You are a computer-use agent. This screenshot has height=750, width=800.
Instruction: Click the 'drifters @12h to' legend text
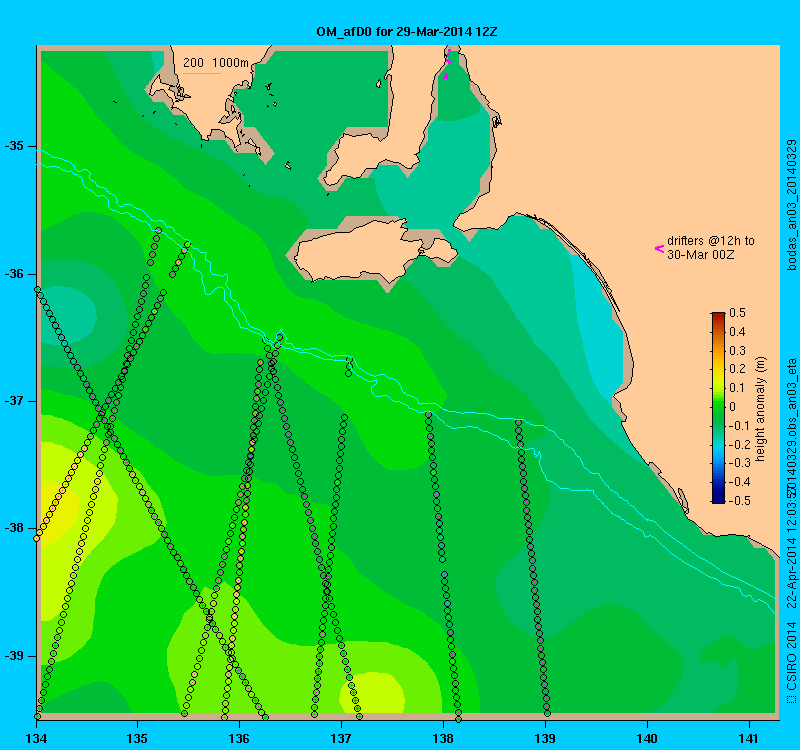[x=711, y=241]
